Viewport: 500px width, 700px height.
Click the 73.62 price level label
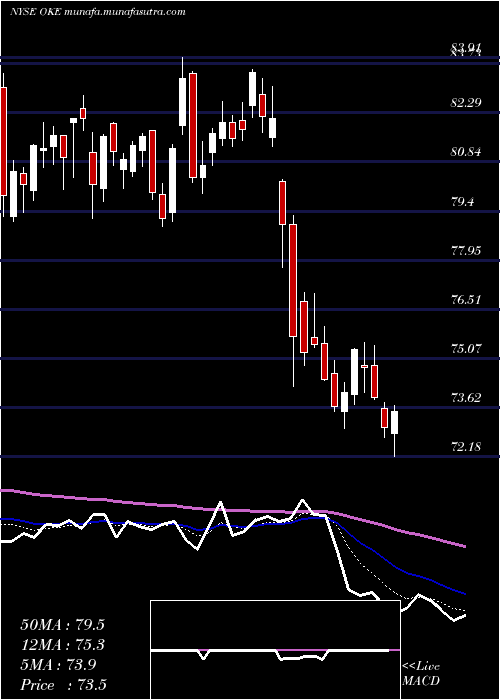point(466,397)
